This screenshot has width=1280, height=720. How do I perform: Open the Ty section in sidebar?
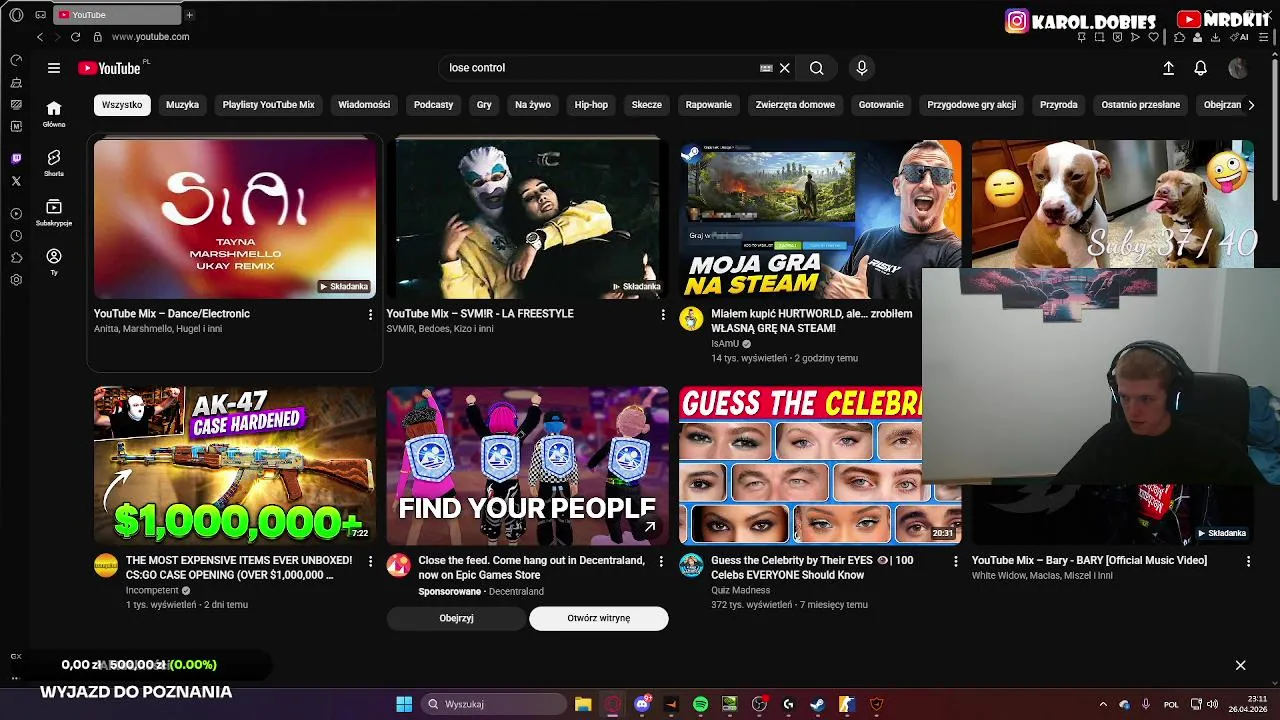click(54, 261)
